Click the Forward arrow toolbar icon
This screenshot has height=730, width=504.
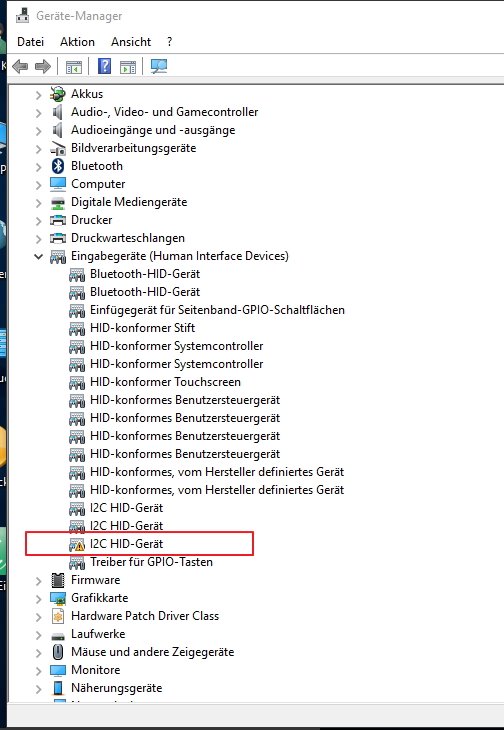43,67
